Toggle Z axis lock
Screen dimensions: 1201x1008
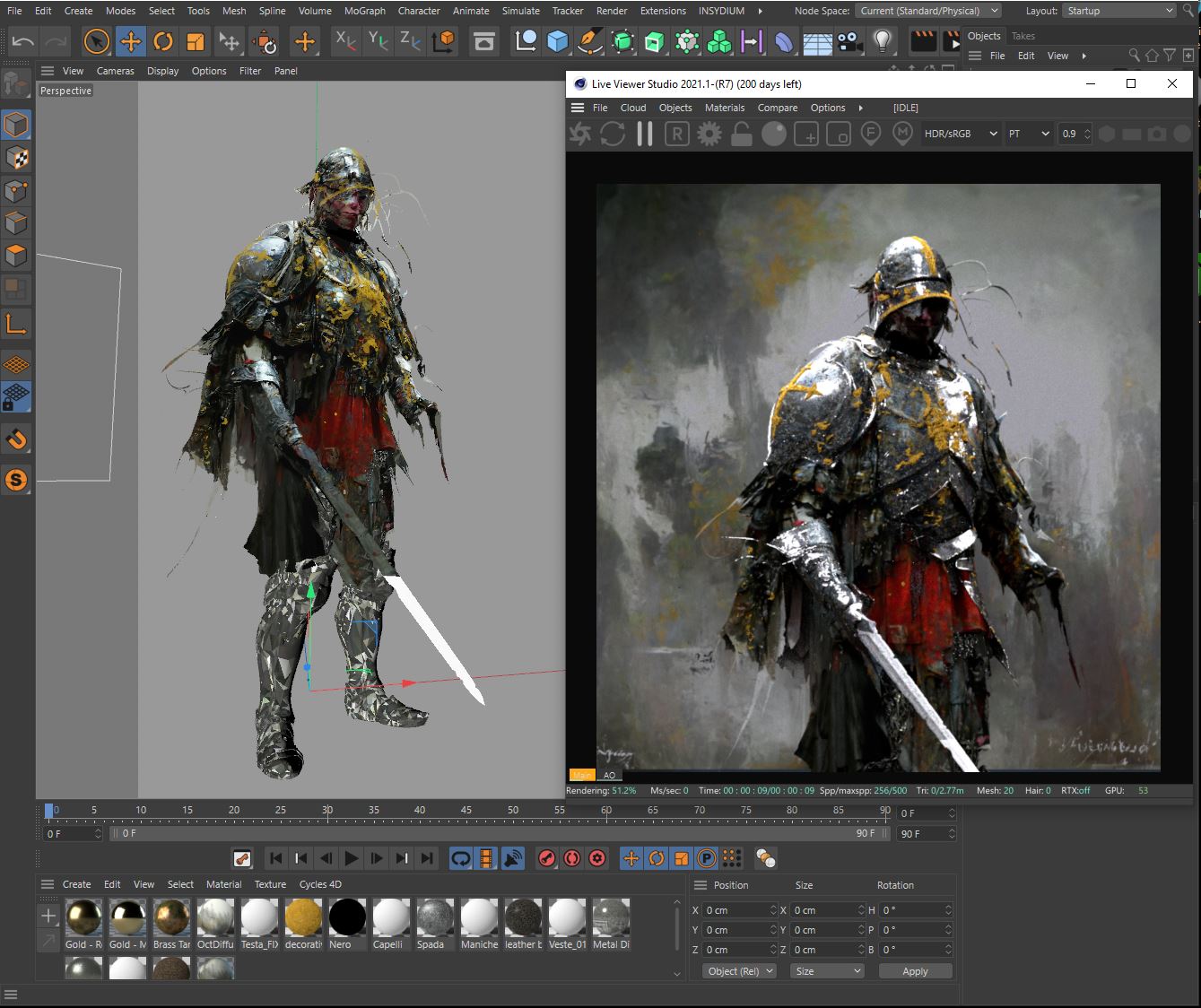410,41
